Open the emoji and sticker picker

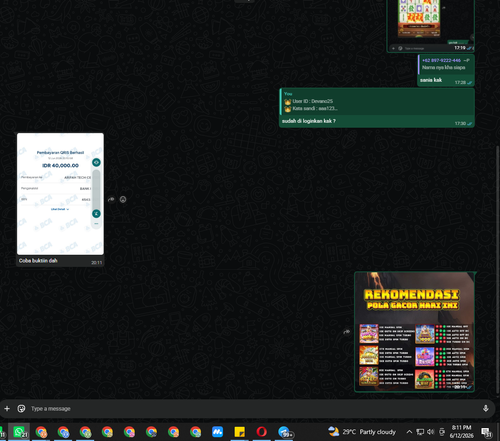[21, 408]
